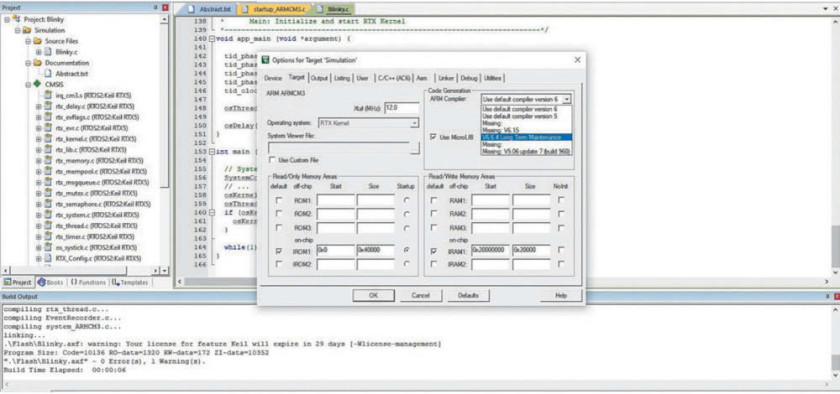The image size is (840, 394).
Task: Open the Operating system dropdown
Action: click(414, 123)
